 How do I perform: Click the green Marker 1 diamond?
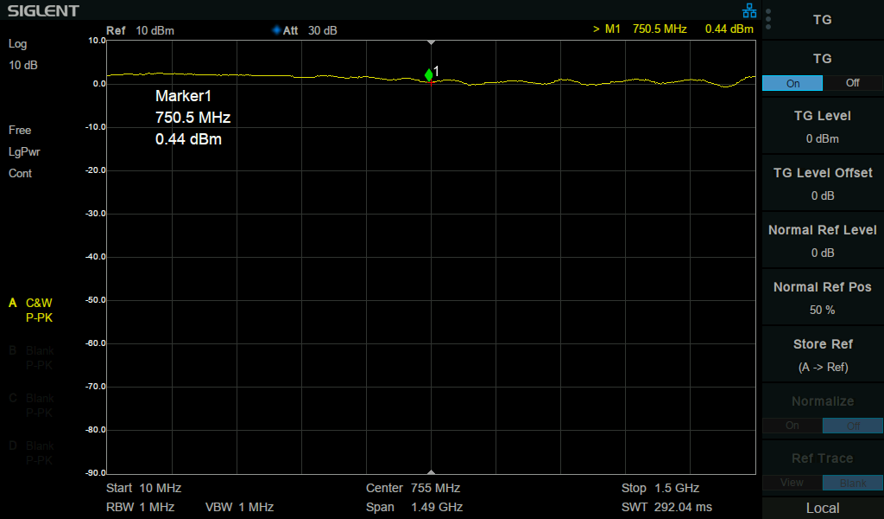coord(429,75)
